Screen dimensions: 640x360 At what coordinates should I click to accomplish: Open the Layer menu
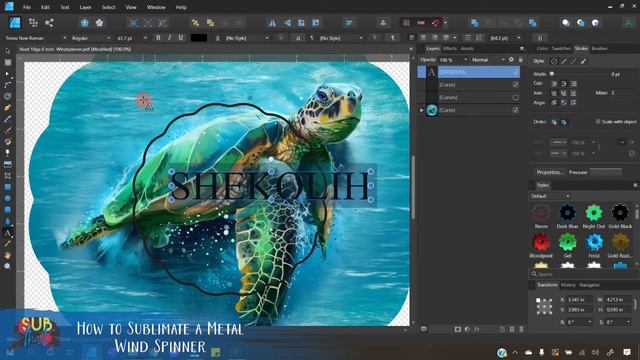pyautogui.click(x=85, y=7)
